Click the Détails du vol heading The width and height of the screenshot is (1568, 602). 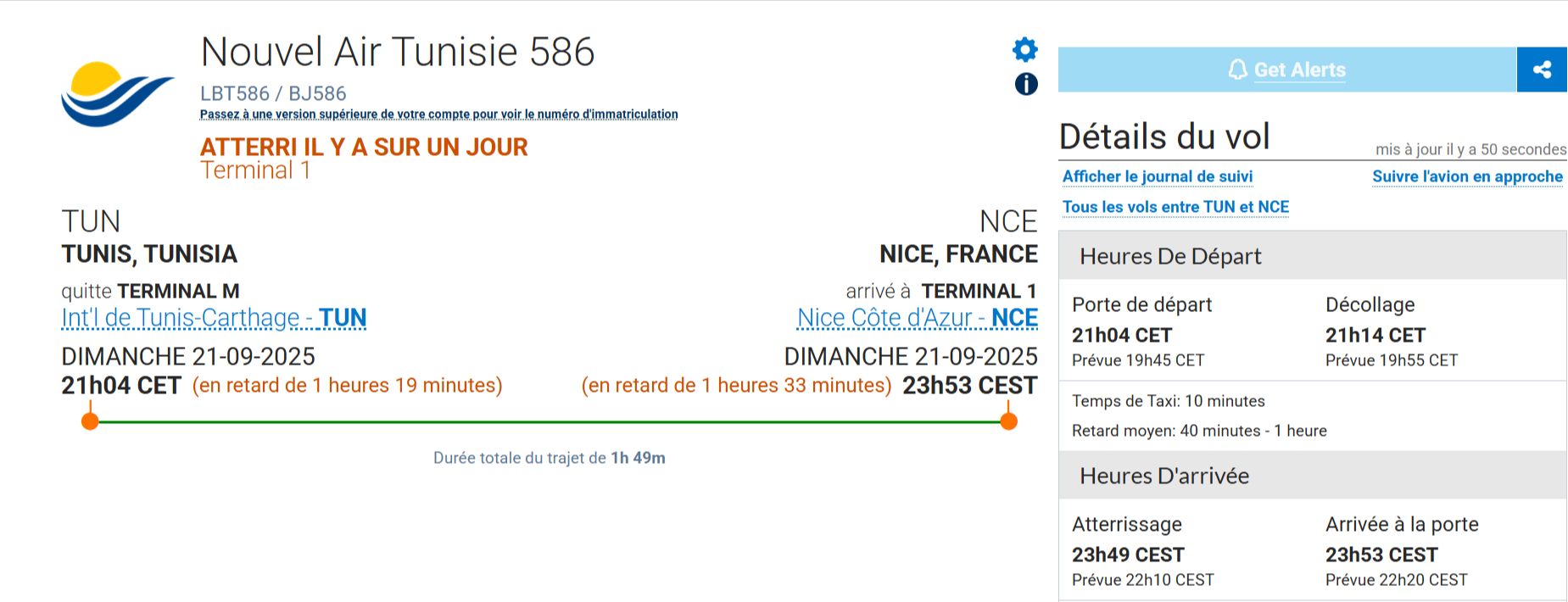pyautogui.click(x=1164, y=137)
